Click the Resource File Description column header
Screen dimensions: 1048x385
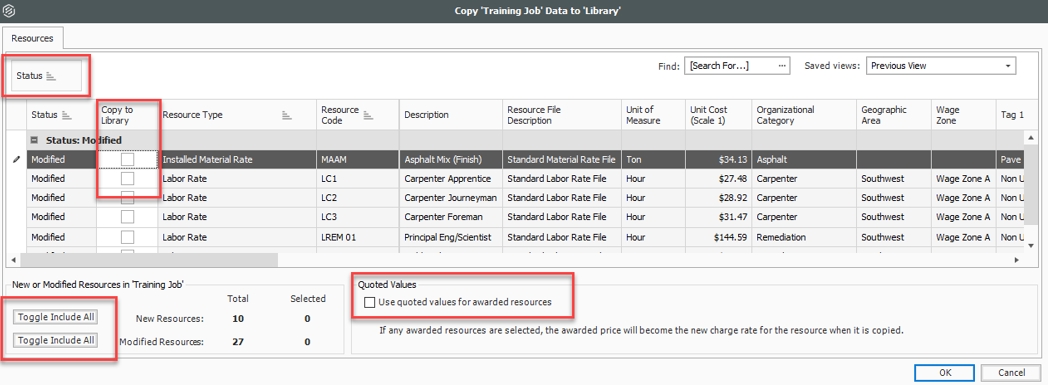pos(561,115)
